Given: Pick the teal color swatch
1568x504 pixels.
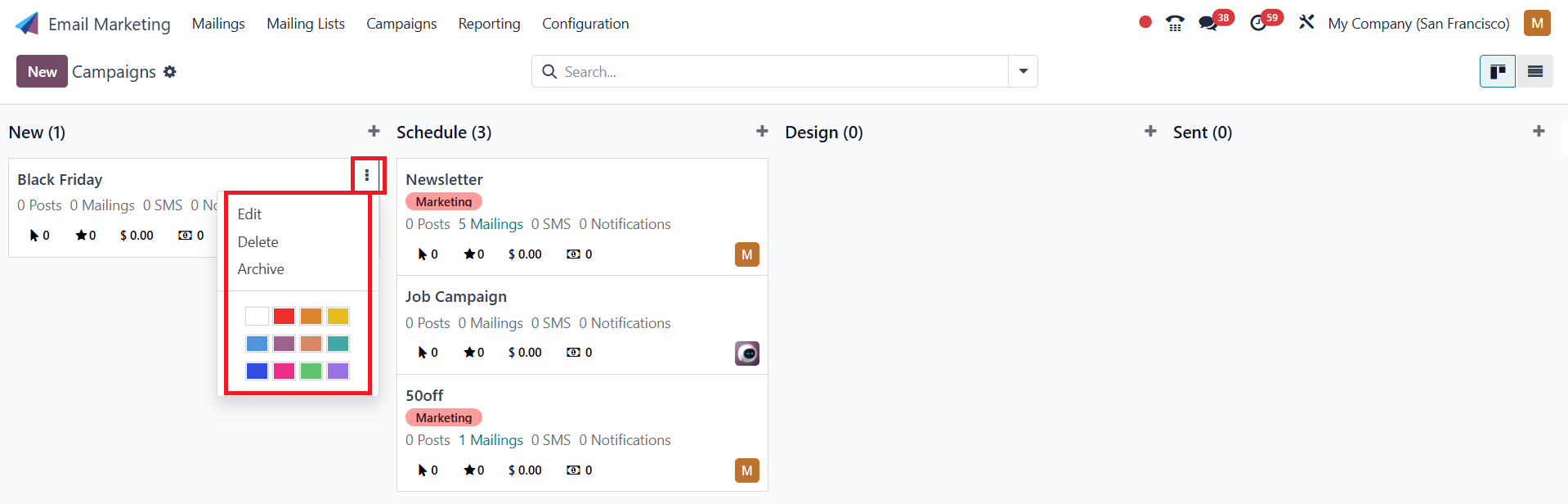Looking at the screenshot, I should tap(338, 344).
